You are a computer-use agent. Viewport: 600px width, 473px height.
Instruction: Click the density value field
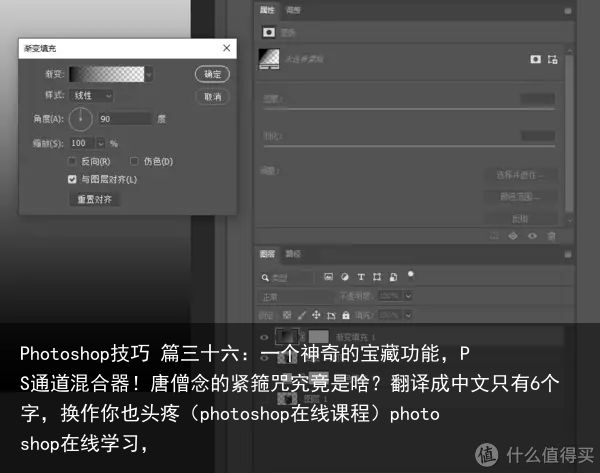point(538,99)
